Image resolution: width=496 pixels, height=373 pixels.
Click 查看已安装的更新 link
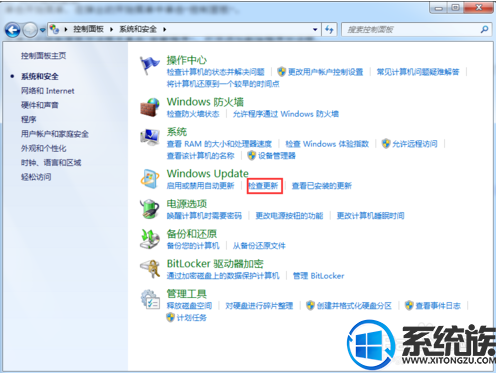click(x=322, y=186)
